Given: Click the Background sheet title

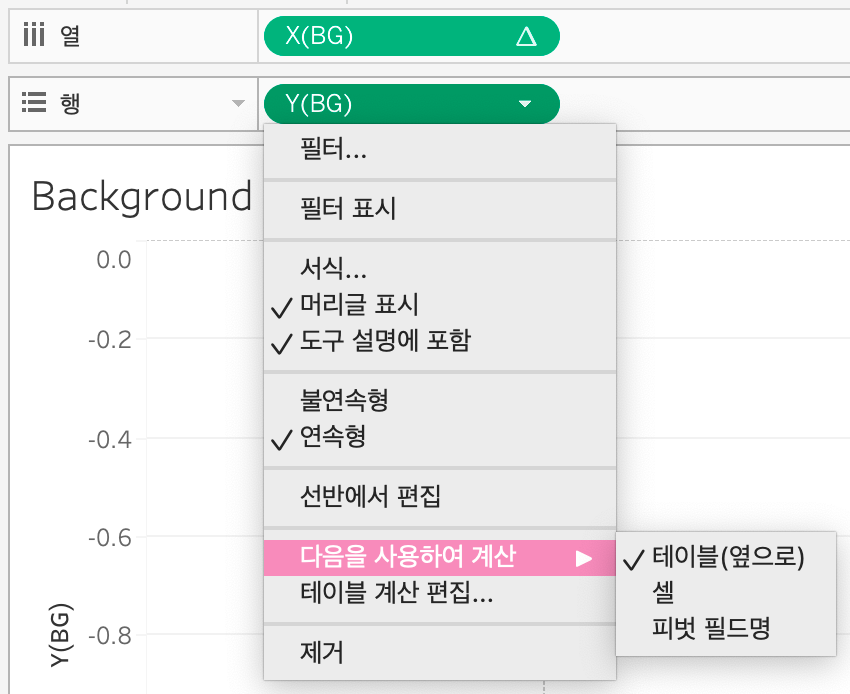Looking at the screenshot, I should (x=142, y=196).
